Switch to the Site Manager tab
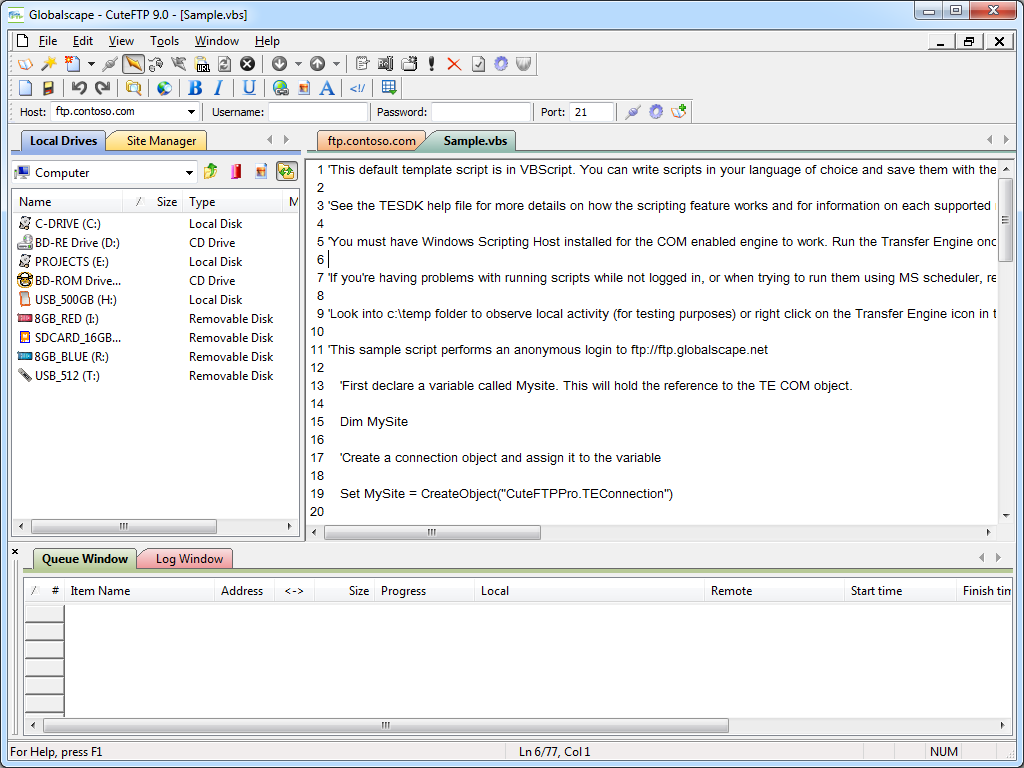The width and height of the screenshot is (1024, 768). (160, 141)
